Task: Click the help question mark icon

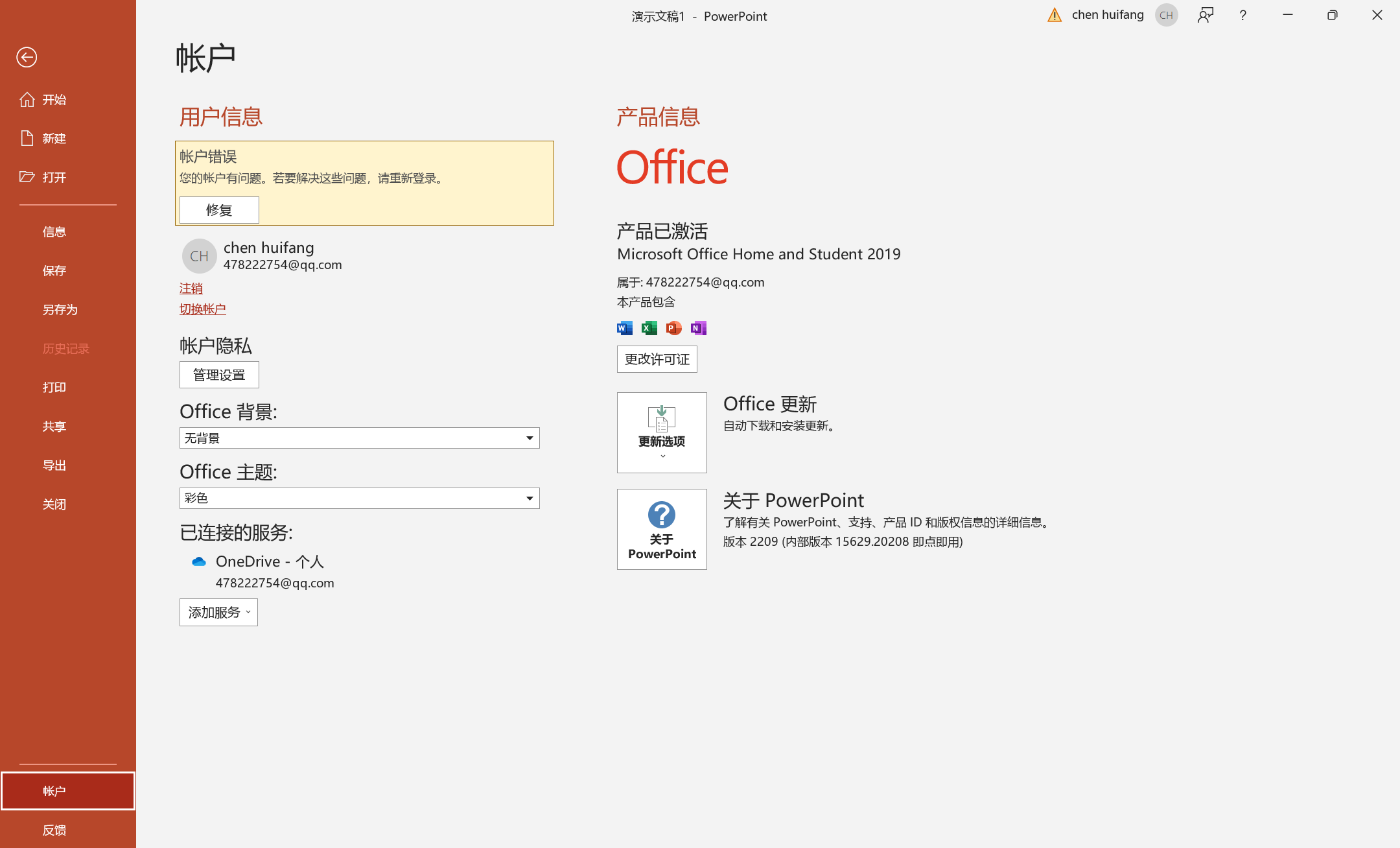Action: point(1242,15)
